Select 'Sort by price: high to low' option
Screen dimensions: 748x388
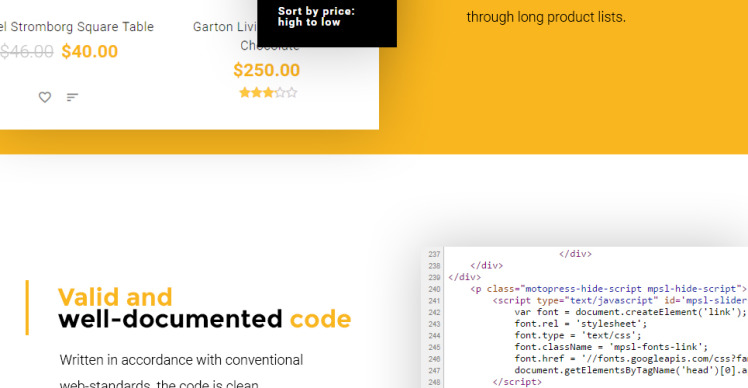[x=316, y=17]
